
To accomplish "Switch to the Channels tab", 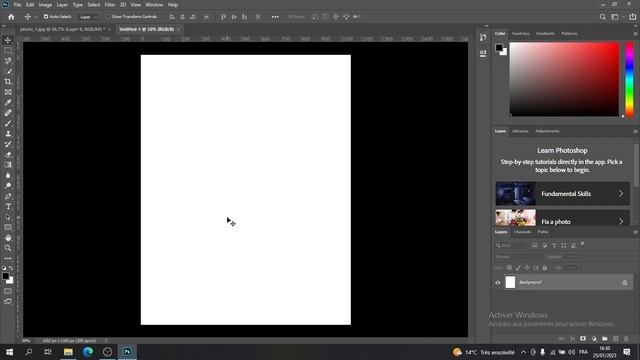I will 522,232.
